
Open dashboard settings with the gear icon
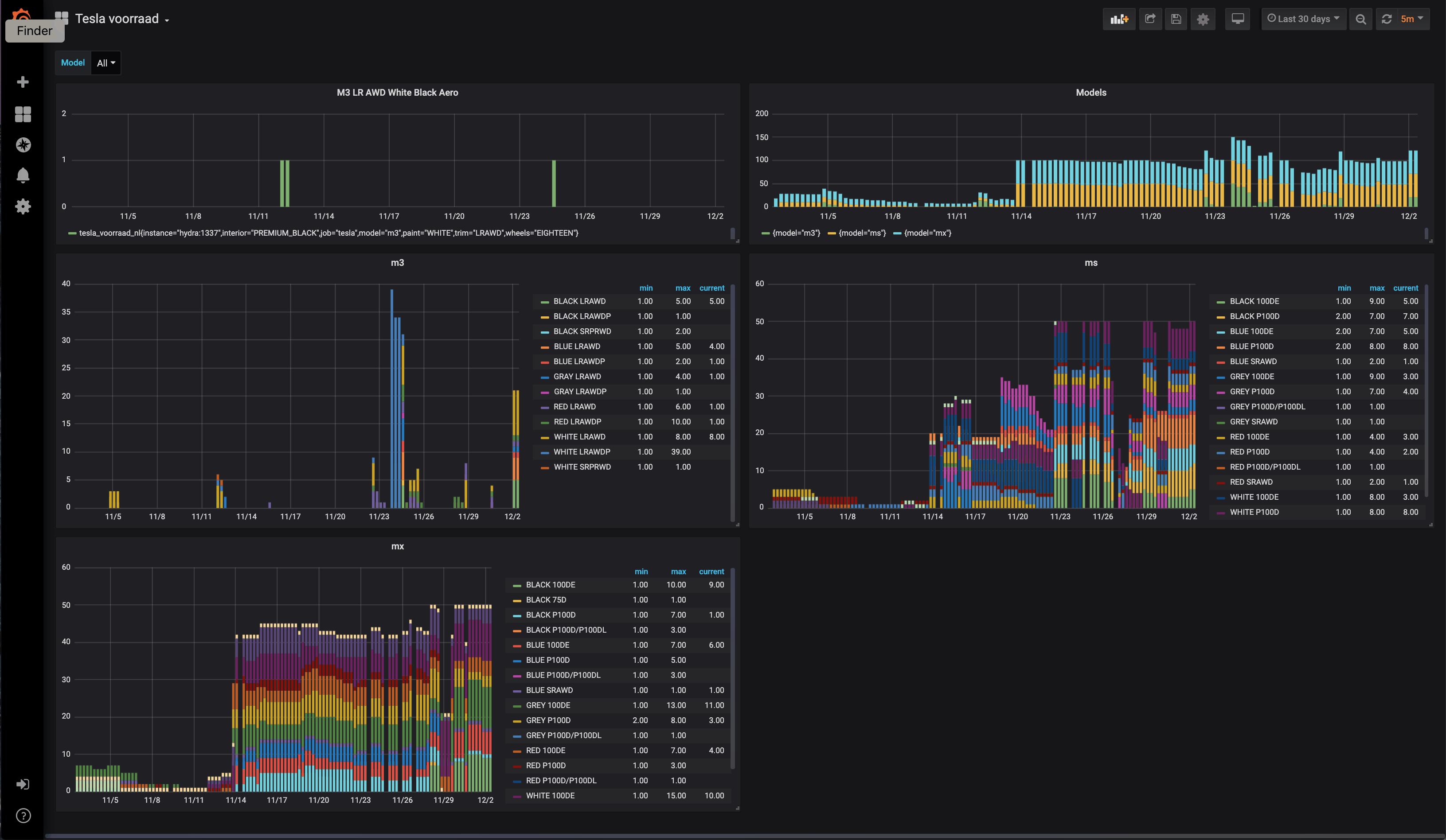coord(1203,19)
